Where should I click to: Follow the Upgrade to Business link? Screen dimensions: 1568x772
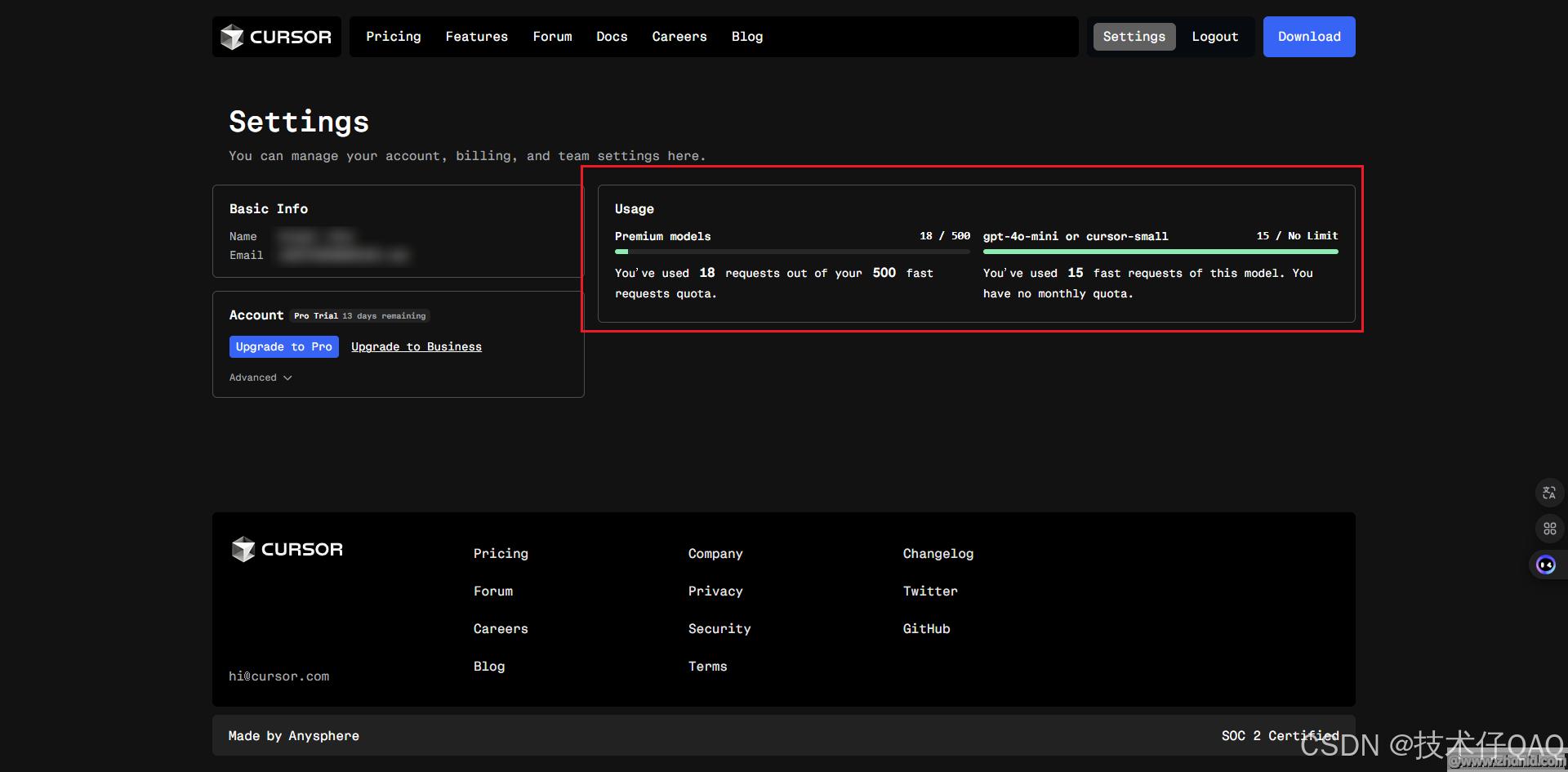[x=416, y=346]
